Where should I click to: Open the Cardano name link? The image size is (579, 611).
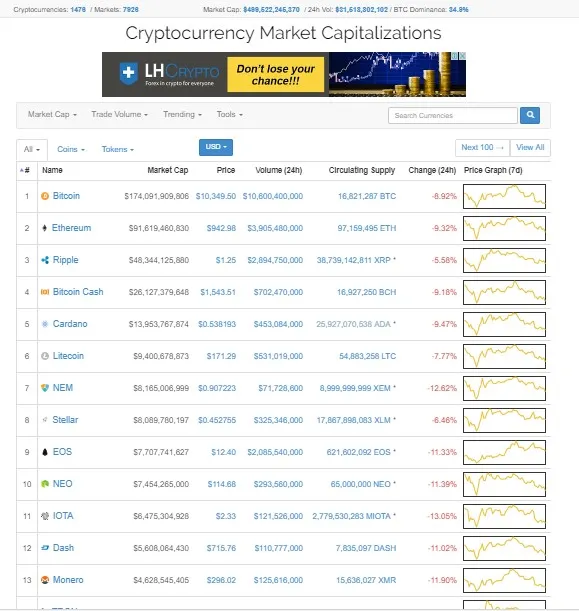(70, 324)
